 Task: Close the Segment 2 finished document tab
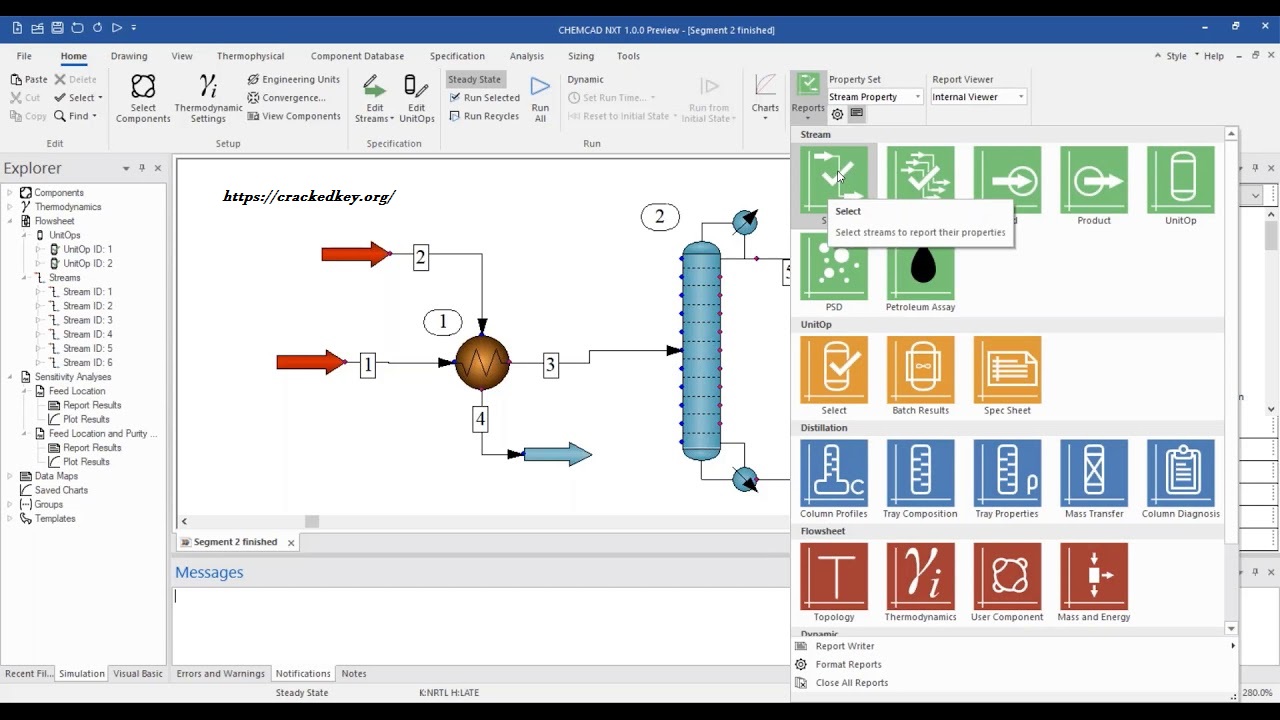tap(291, 542)
